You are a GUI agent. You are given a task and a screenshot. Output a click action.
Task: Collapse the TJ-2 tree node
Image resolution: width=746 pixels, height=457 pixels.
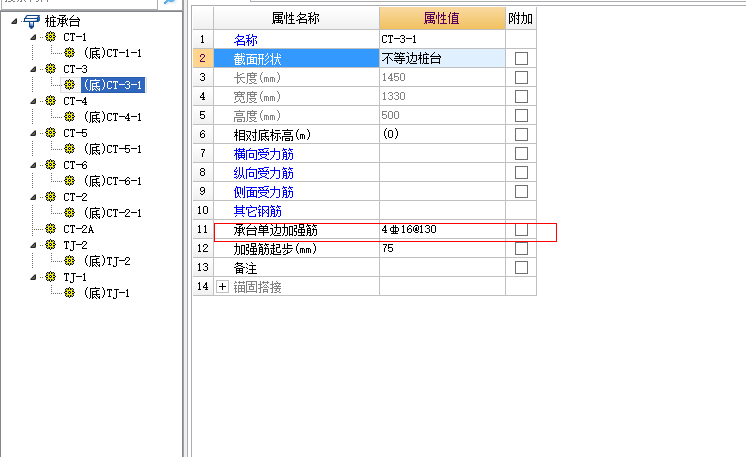[x=33, y=245]
